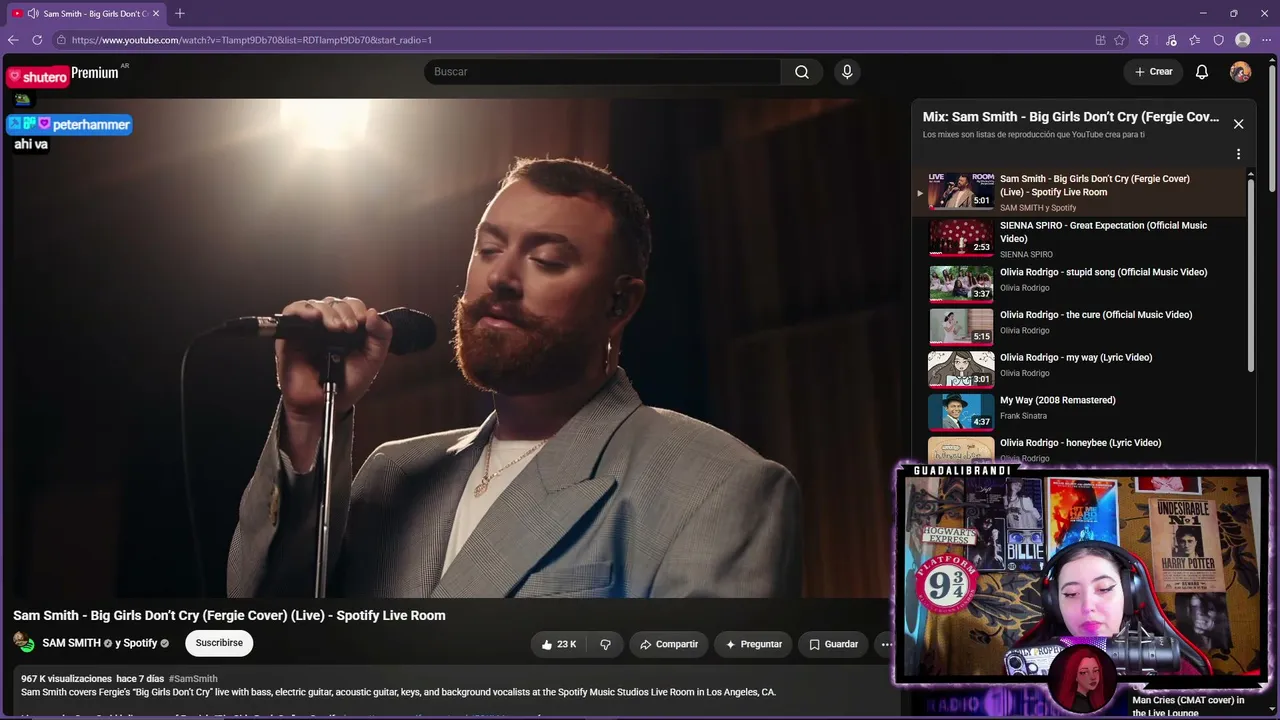The width and height of the screenshot is (1280, 720).
Task: Click the browser shield icon
Action: click(1219, 40)
